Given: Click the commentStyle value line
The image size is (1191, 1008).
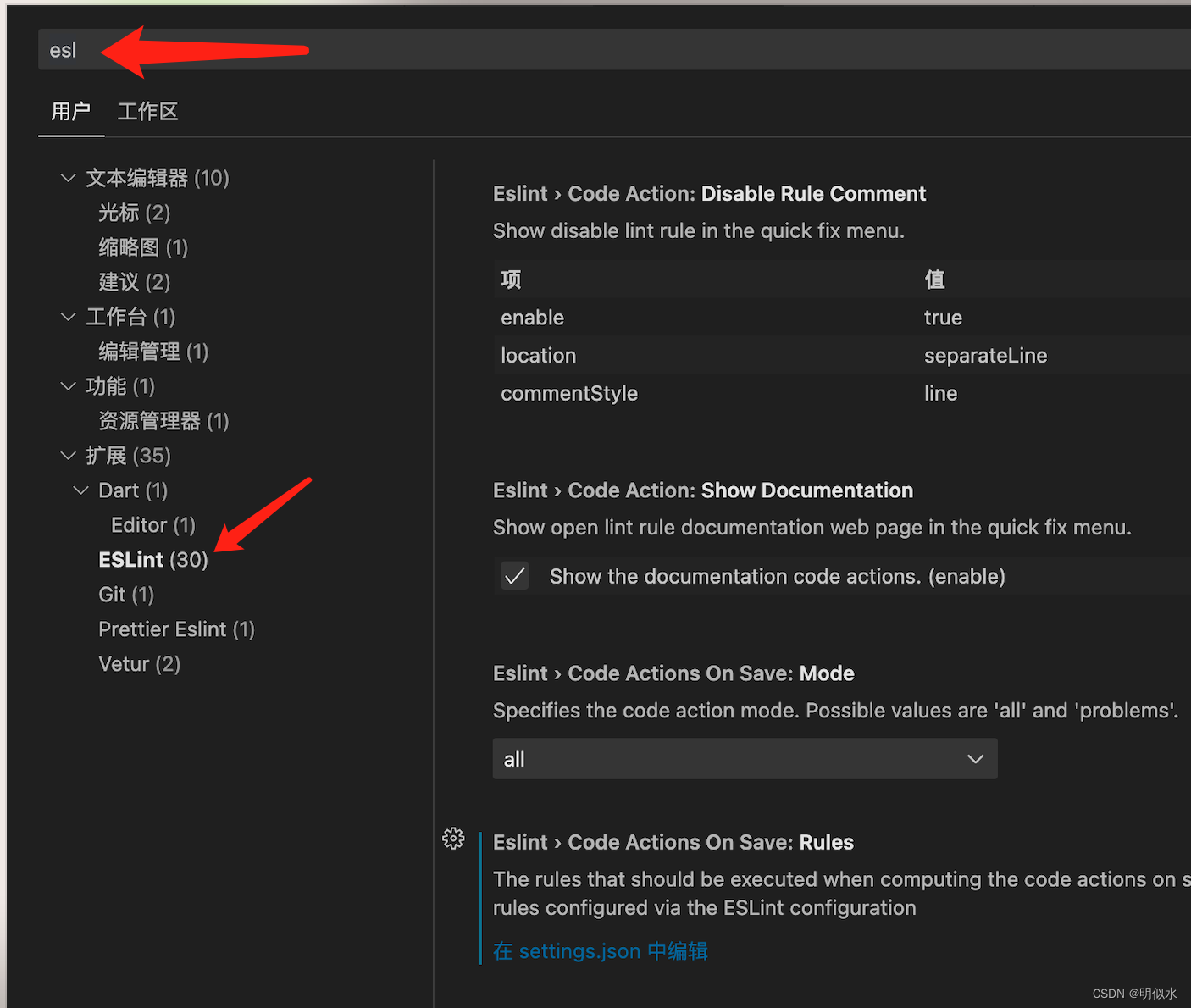Looking at the screenshot, I should [x=940, y=393].
